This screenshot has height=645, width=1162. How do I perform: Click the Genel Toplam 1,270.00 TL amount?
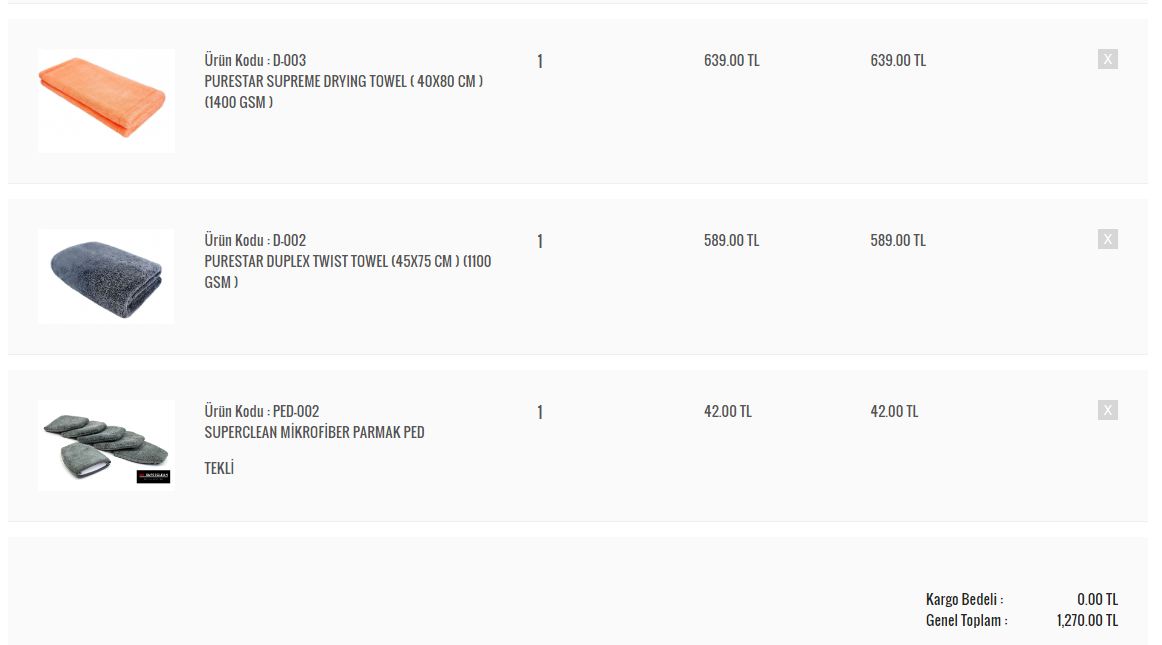pyautogui.click(x=1087, y=621)
